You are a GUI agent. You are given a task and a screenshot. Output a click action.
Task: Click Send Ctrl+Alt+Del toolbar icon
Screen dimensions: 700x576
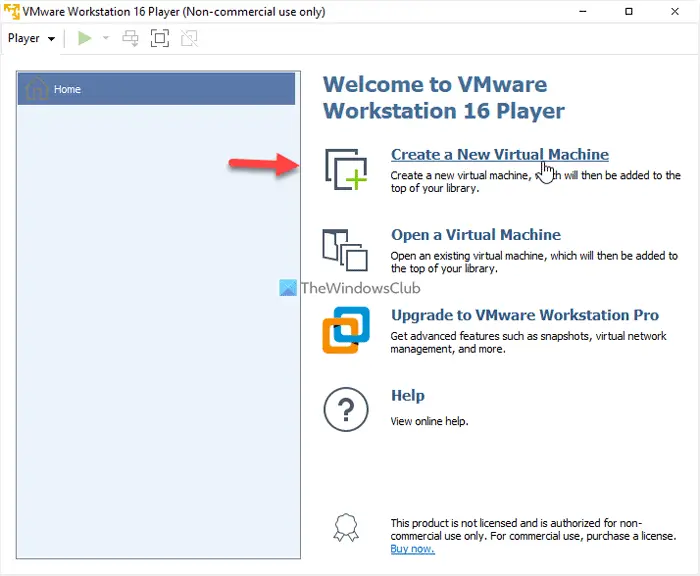[130, 38]
